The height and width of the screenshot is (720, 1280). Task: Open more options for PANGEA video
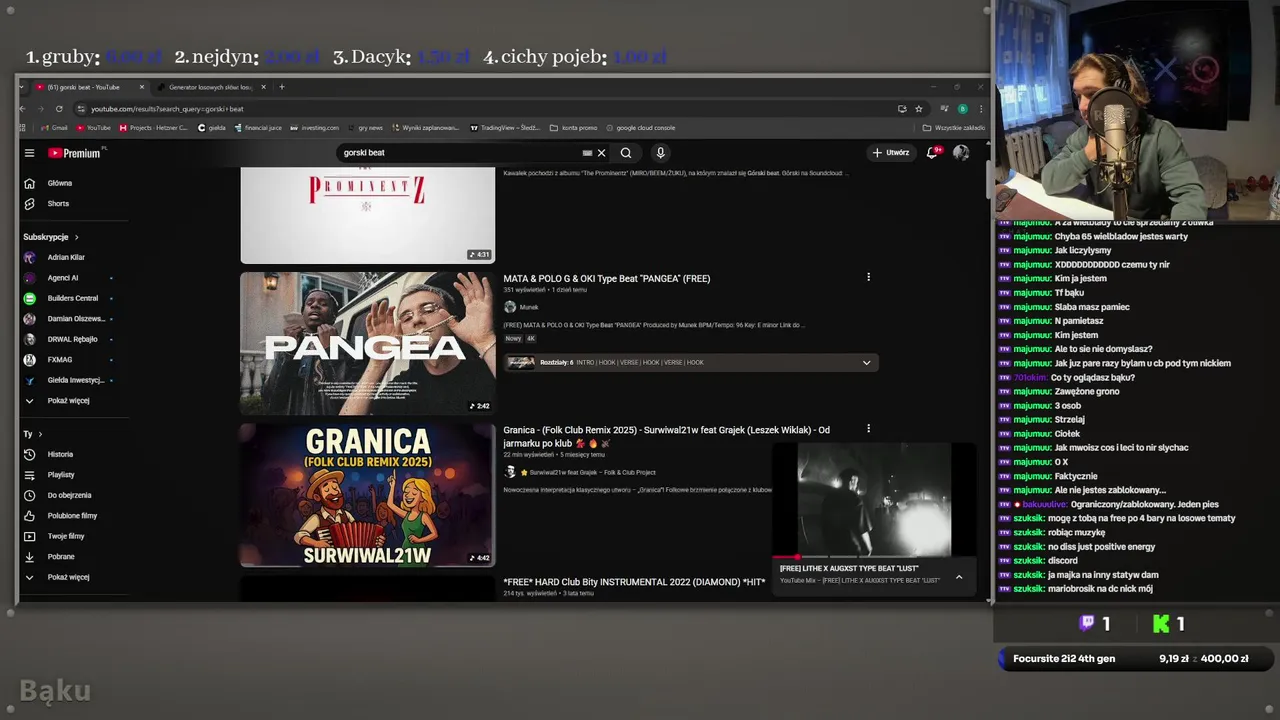point(868,277)
